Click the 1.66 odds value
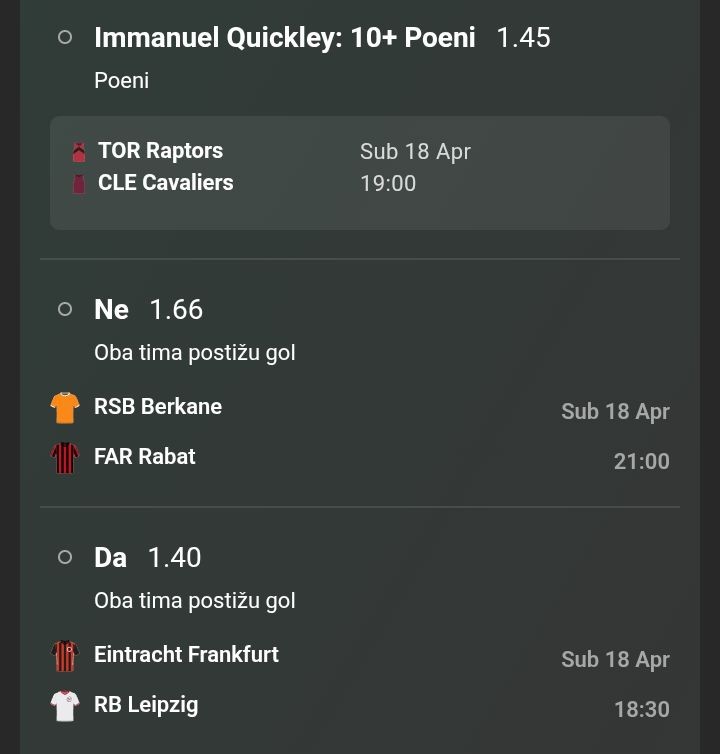Screen dimensions: 720x754 (x=176, y=310)
